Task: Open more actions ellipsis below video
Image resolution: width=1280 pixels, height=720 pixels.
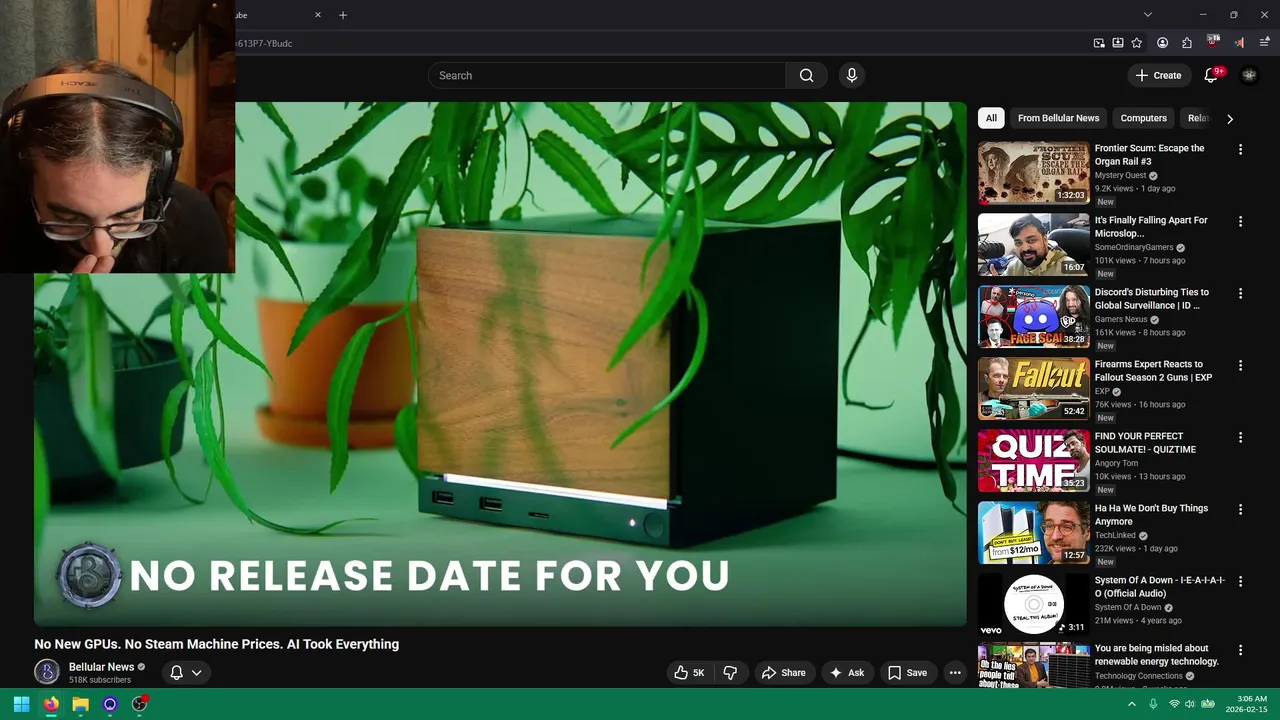Action: coord(955,673)
